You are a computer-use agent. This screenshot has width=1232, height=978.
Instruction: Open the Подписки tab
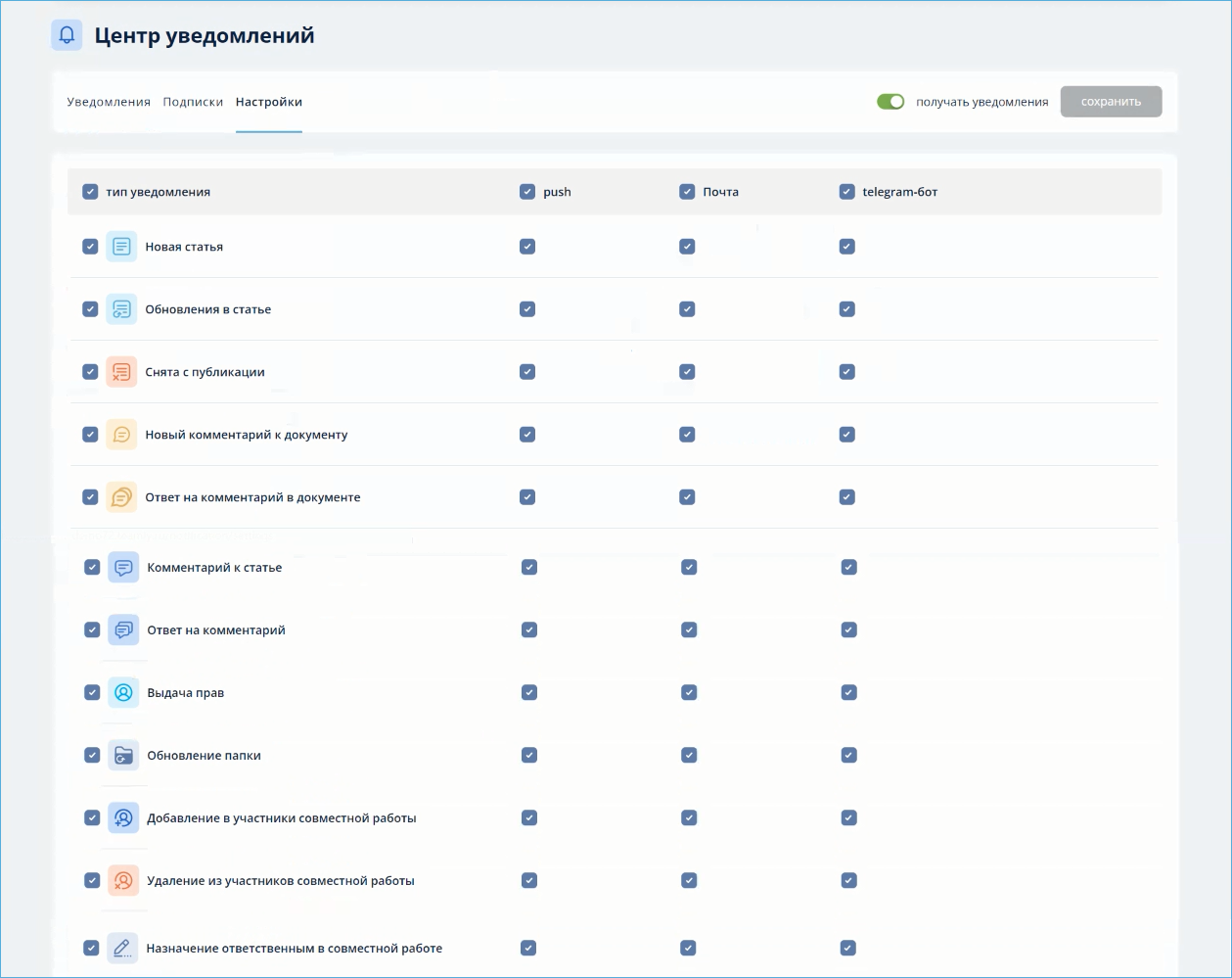(193, 101)
